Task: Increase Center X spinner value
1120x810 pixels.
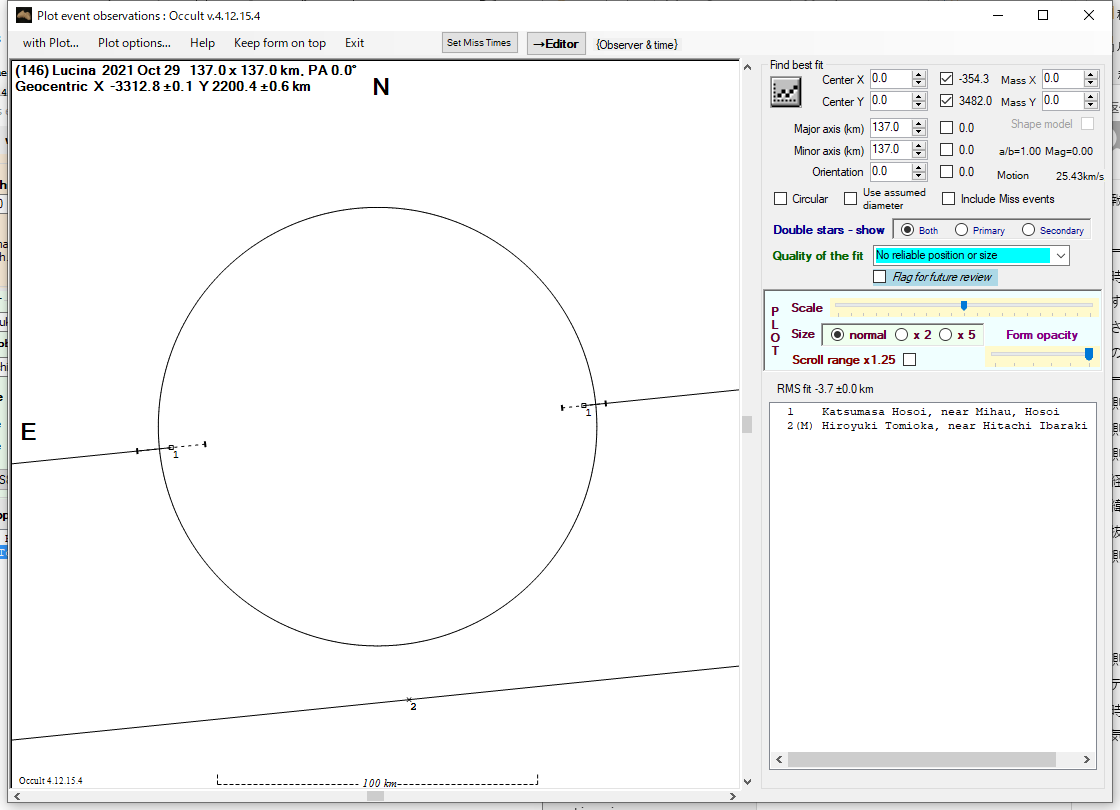Action: click(919, 75)
